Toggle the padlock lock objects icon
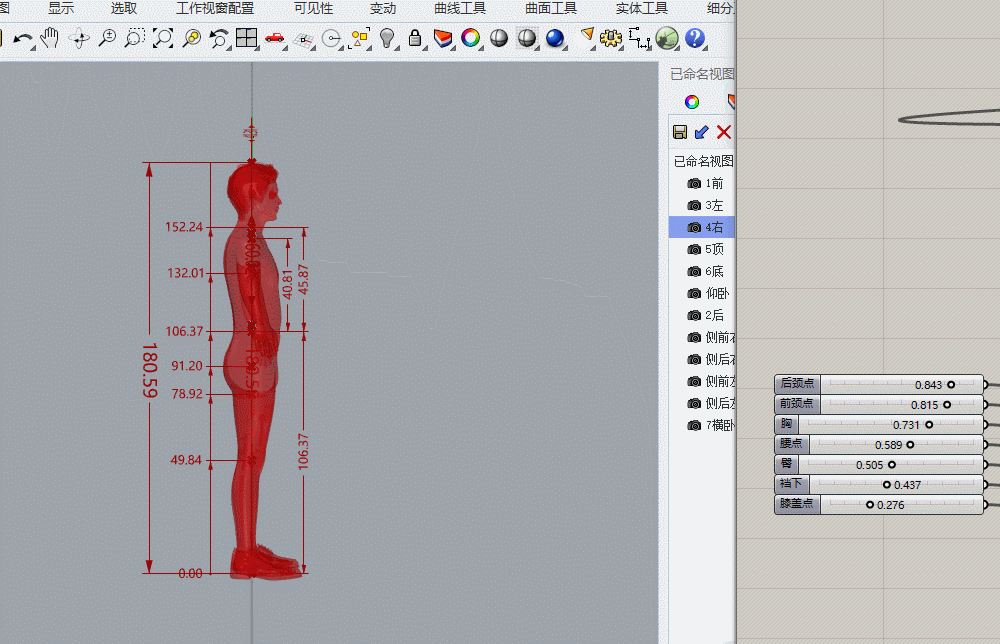1000x644 pixels. pos(415,39)
